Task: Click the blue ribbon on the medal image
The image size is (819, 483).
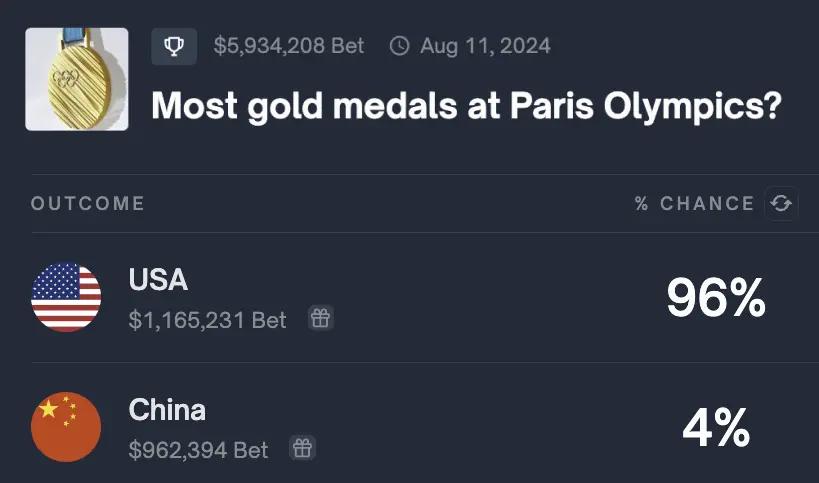Action: point(74,37)
